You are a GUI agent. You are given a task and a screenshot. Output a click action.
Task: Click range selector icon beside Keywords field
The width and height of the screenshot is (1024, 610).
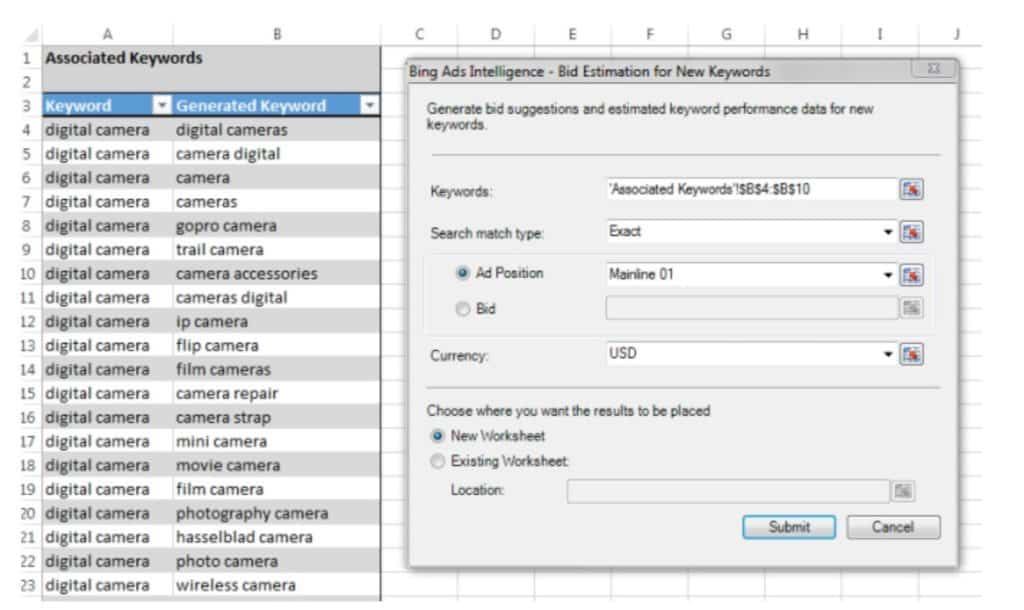pyautogui.click(x=910, y=190)
